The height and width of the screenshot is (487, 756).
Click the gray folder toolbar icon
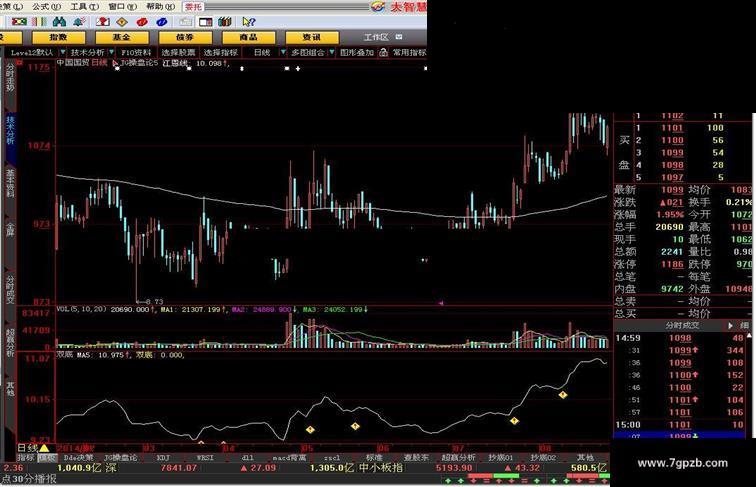[x=185, y=22]
